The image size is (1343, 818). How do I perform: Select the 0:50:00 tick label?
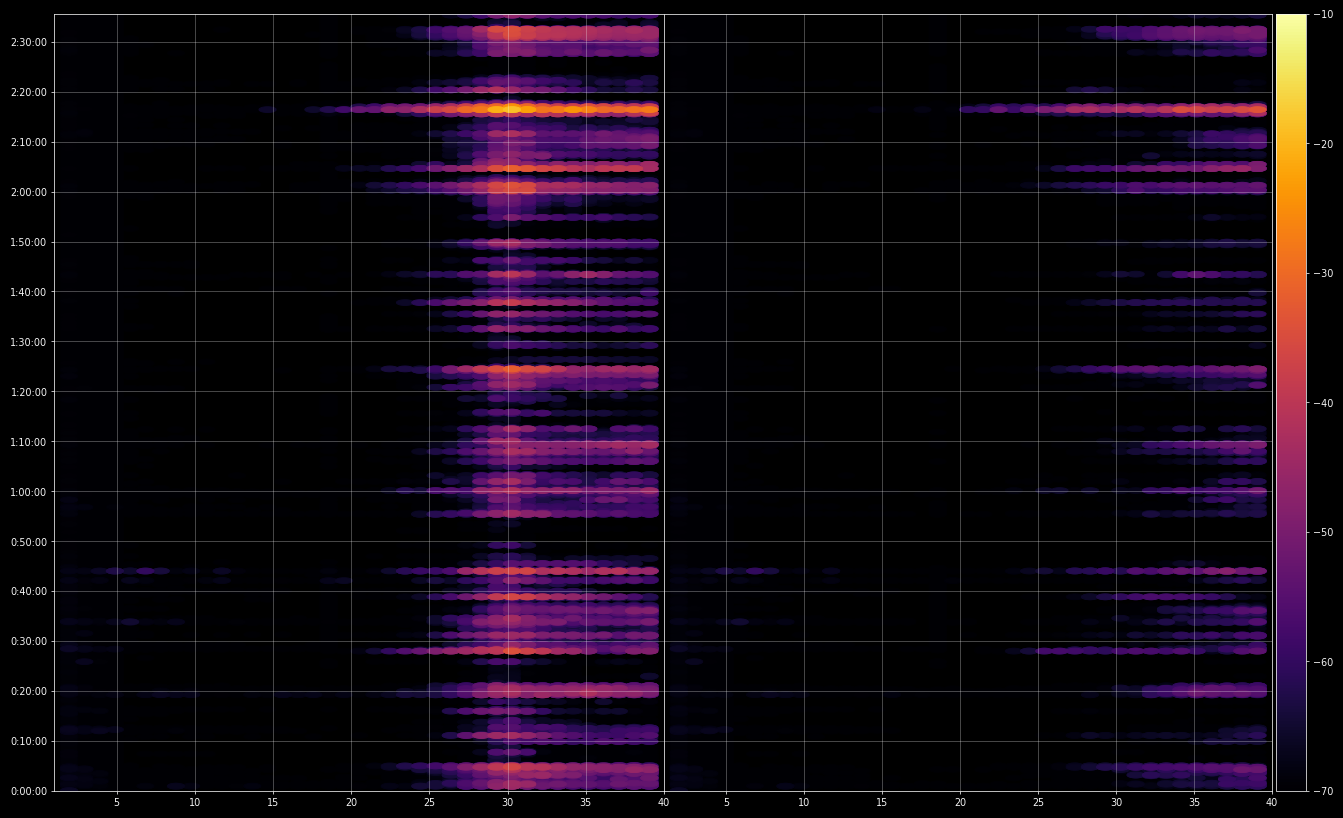tap(28, 542)
